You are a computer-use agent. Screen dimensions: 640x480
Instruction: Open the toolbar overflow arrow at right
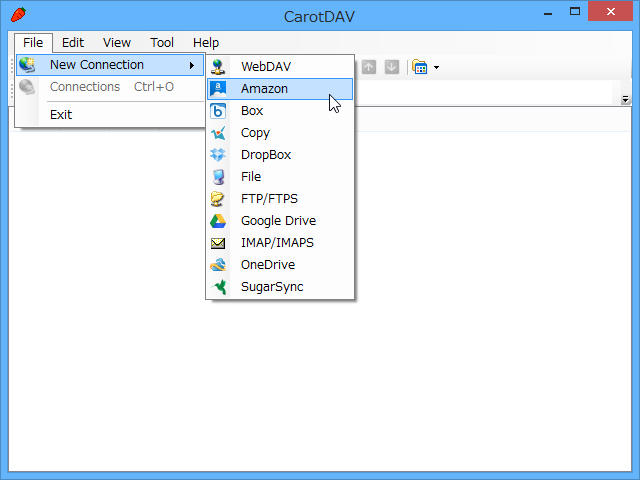coord(625,99)
